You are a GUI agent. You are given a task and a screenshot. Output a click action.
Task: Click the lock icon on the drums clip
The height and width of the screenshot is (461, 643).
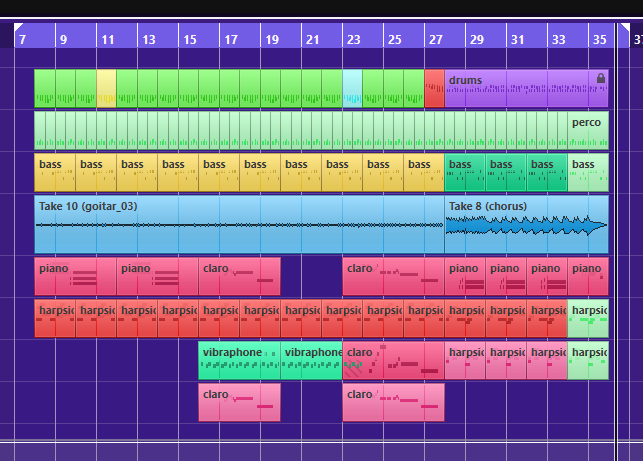pyautogui.click(x=600, y=79)
